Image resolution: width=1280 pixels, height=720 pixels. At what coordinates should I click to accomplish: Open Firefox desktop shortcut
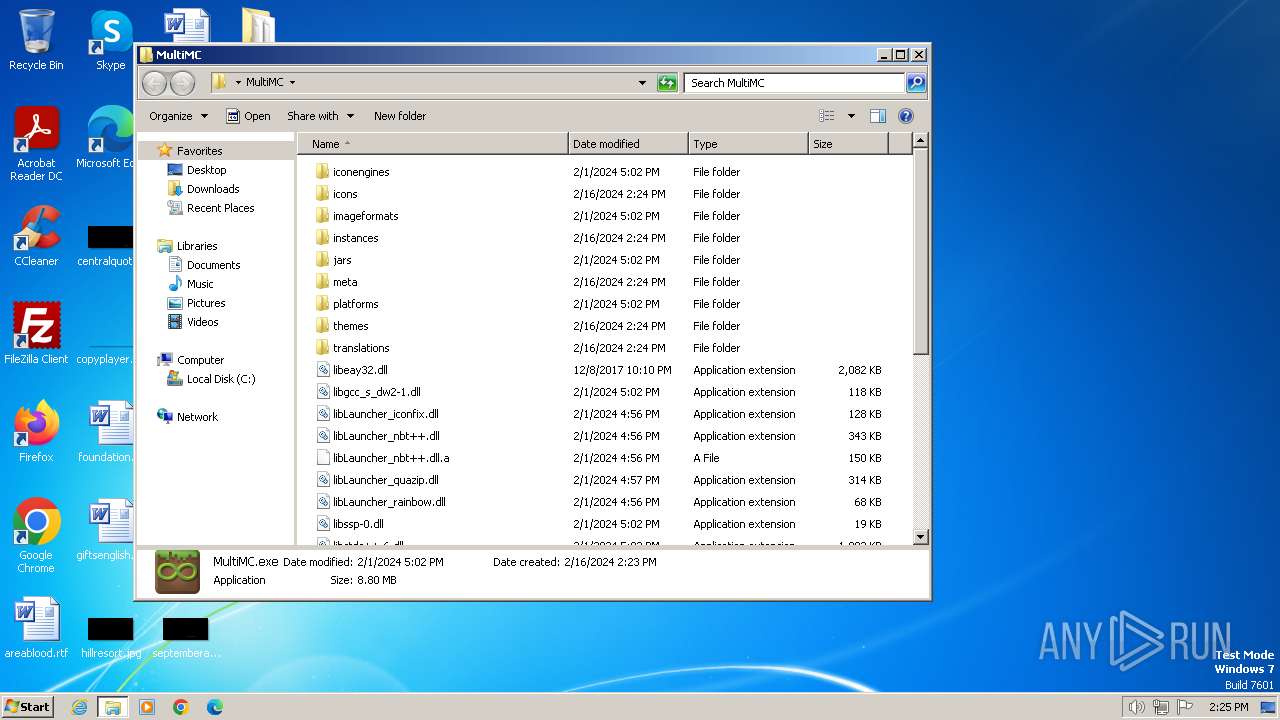tap(36, 432)
